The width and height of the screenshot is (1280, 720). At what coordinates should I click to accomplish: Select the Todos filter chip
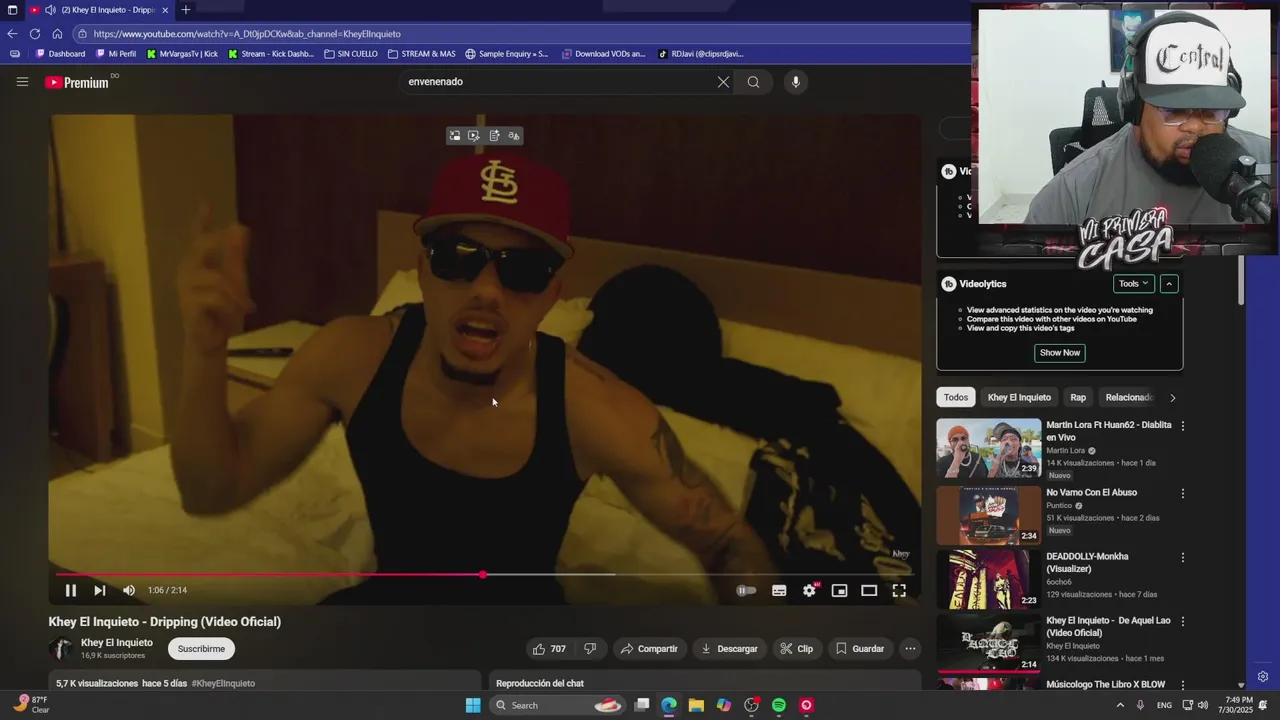(x=956, y=397)
